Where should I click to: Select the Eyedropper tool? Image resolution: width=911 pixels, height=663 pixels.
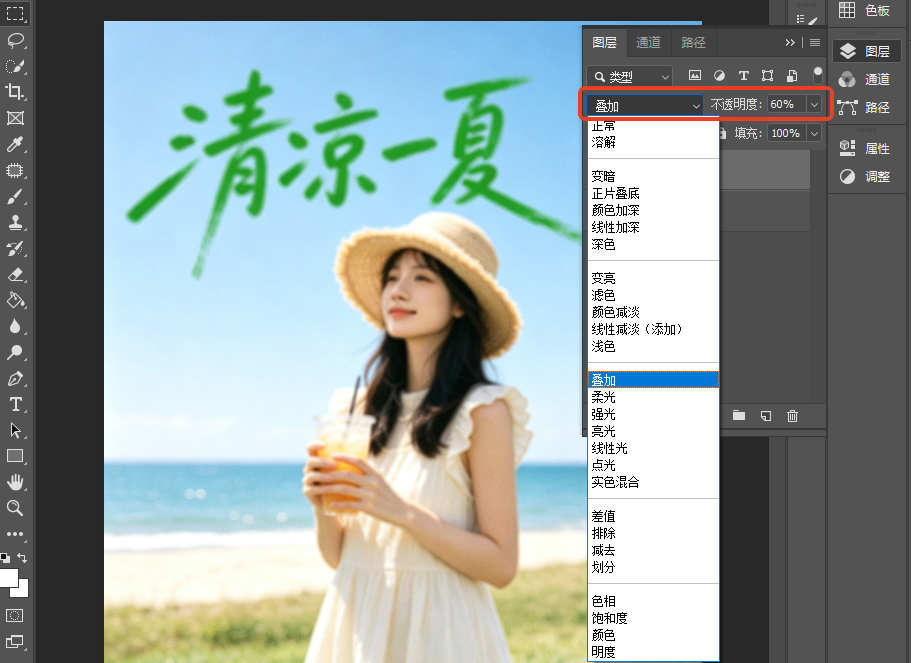coord(15,144)
